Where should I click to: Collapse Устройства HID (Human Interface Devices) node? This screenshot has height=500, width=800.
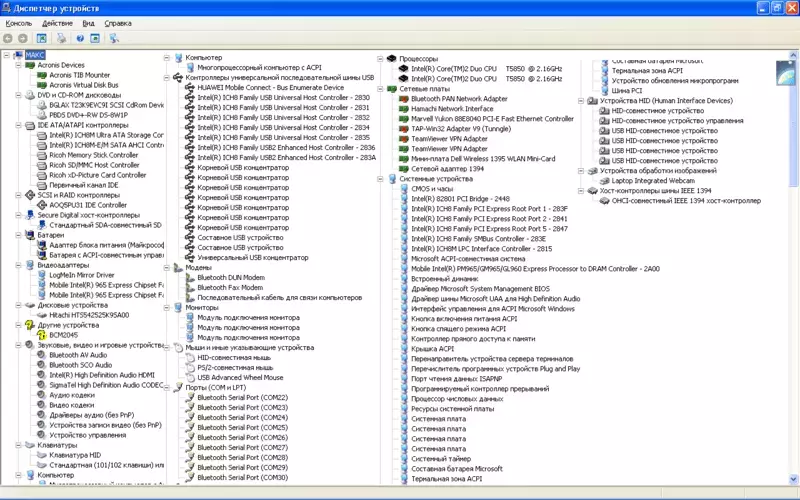(581, 101)
